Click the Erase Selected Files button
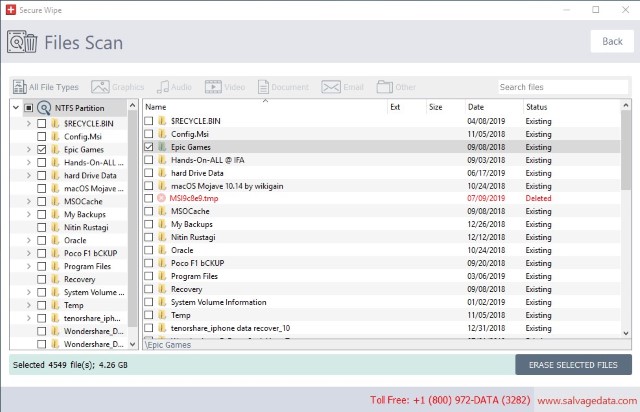The height and width of the screenshot is (412, 640). pos(573,365)
